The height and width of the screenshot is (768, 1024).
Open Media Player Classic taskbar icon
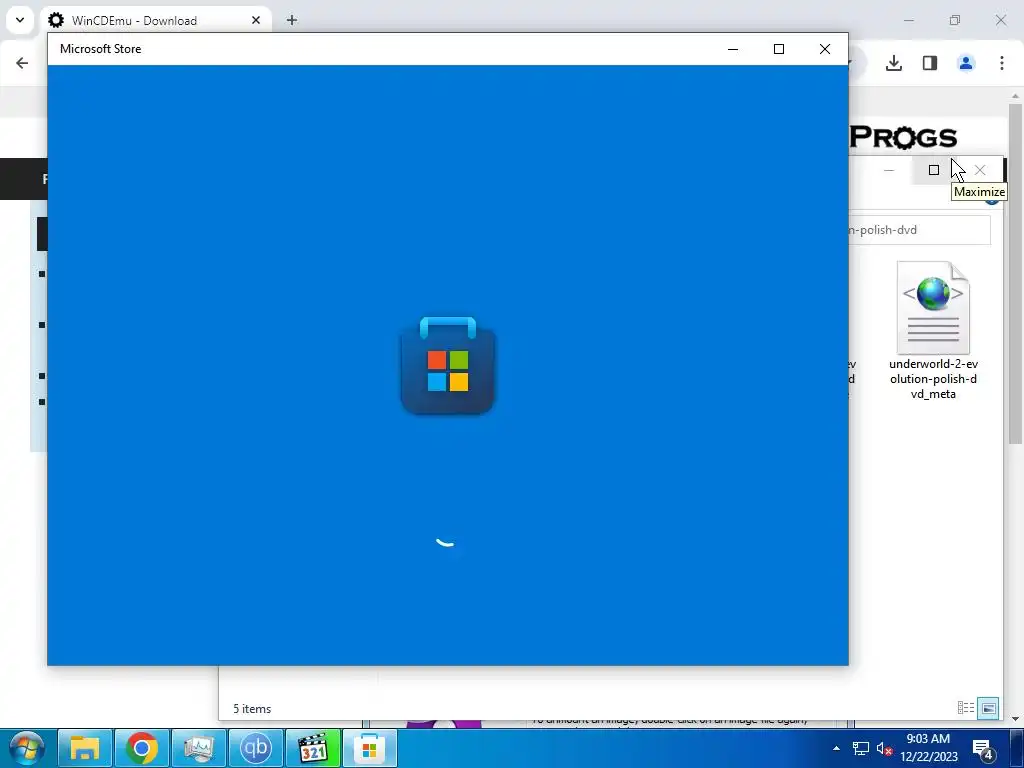313,748
